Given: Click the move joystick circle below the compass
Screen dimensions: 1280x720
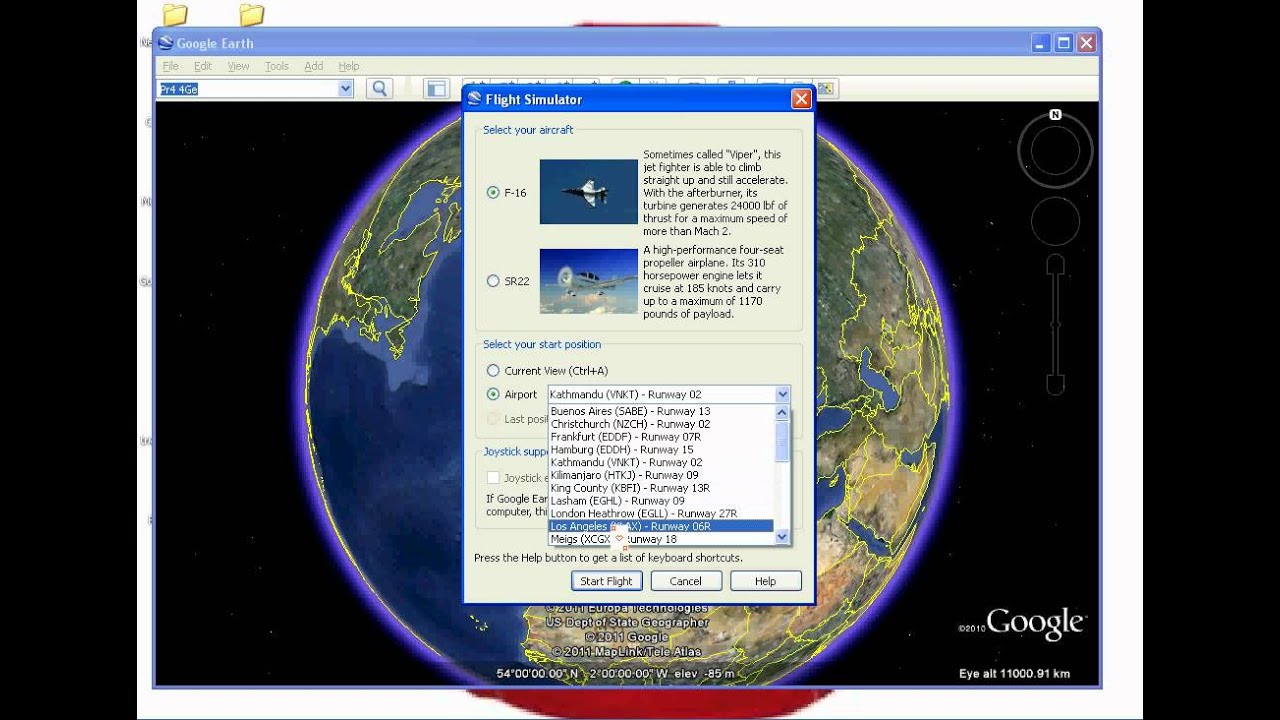Looking at the screenshot, I should pyautogui.click(x=1055, y=223).
